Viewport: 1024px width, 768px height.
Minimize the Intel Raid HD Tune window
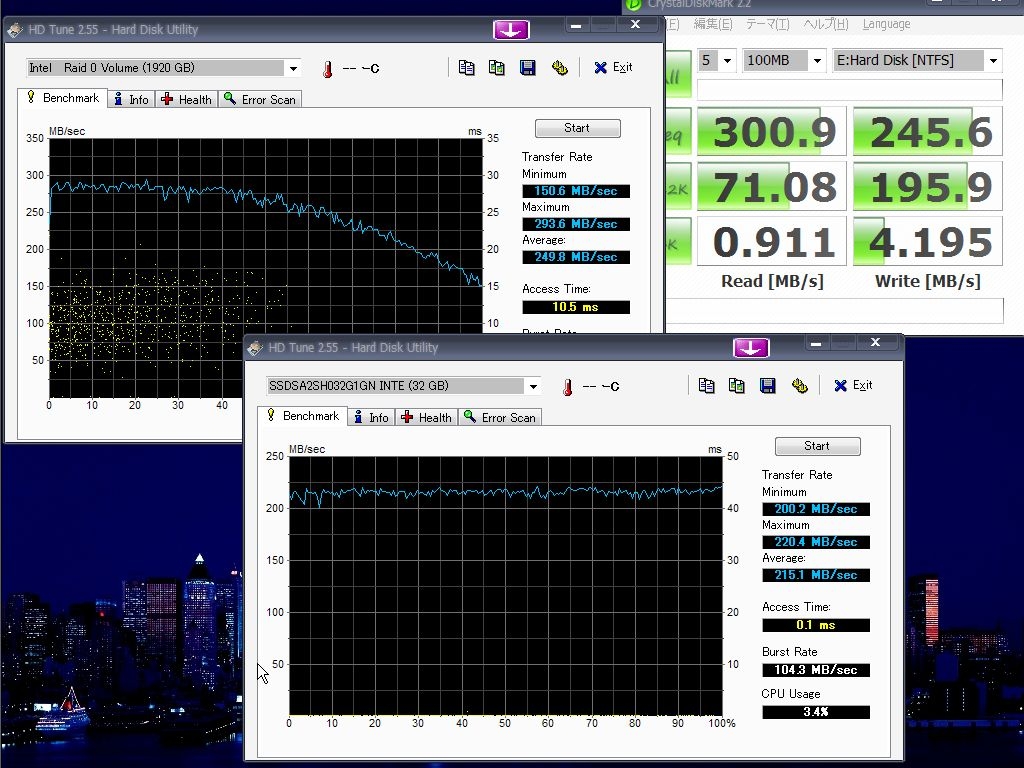click(575, 25)
